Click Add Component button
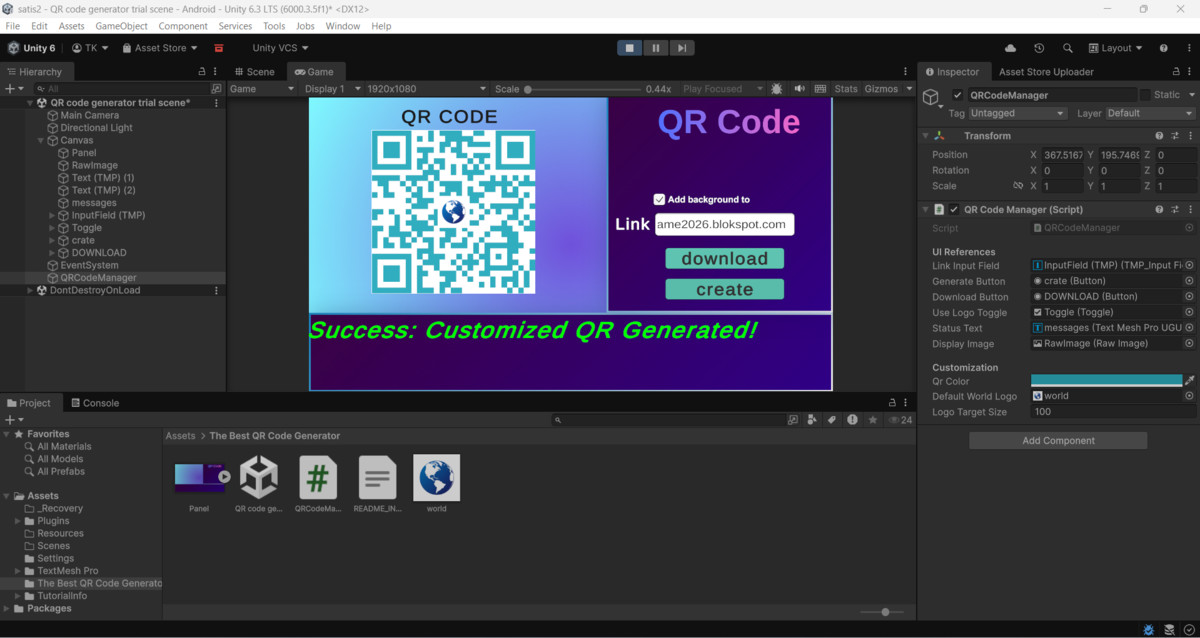Screen dimensions: 1200x638 (x=1058, y=440)
